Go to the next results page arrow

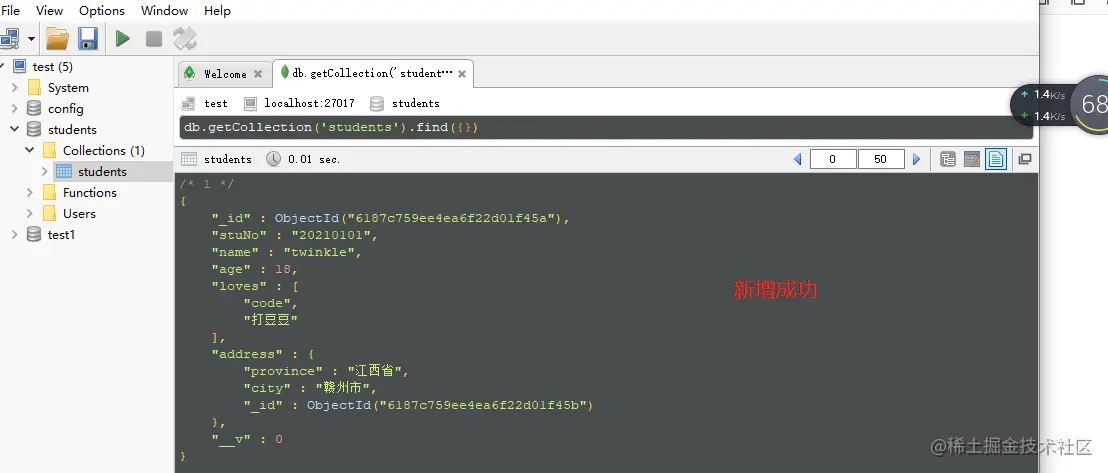click(x=917, y=159)
